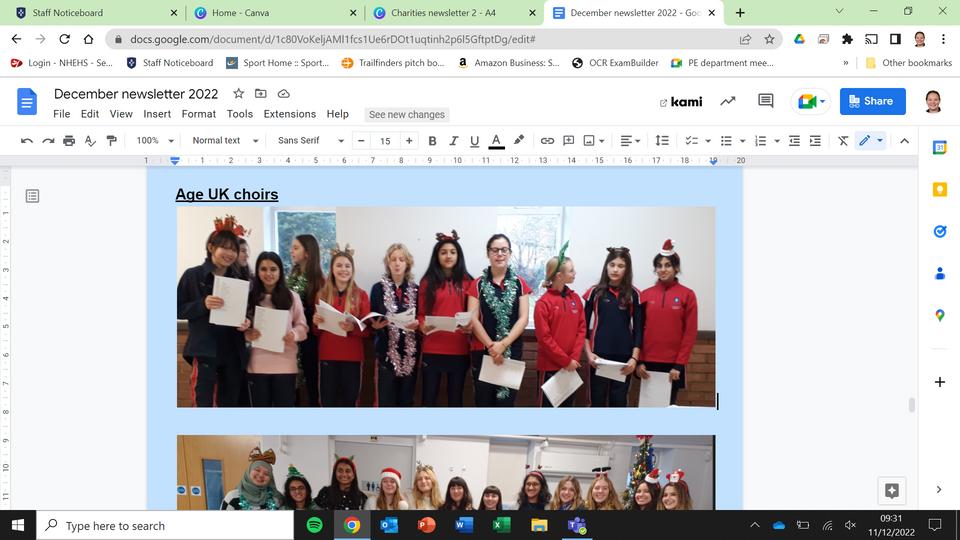
Task: Activate the paint format tool
Action: [111, 141]
